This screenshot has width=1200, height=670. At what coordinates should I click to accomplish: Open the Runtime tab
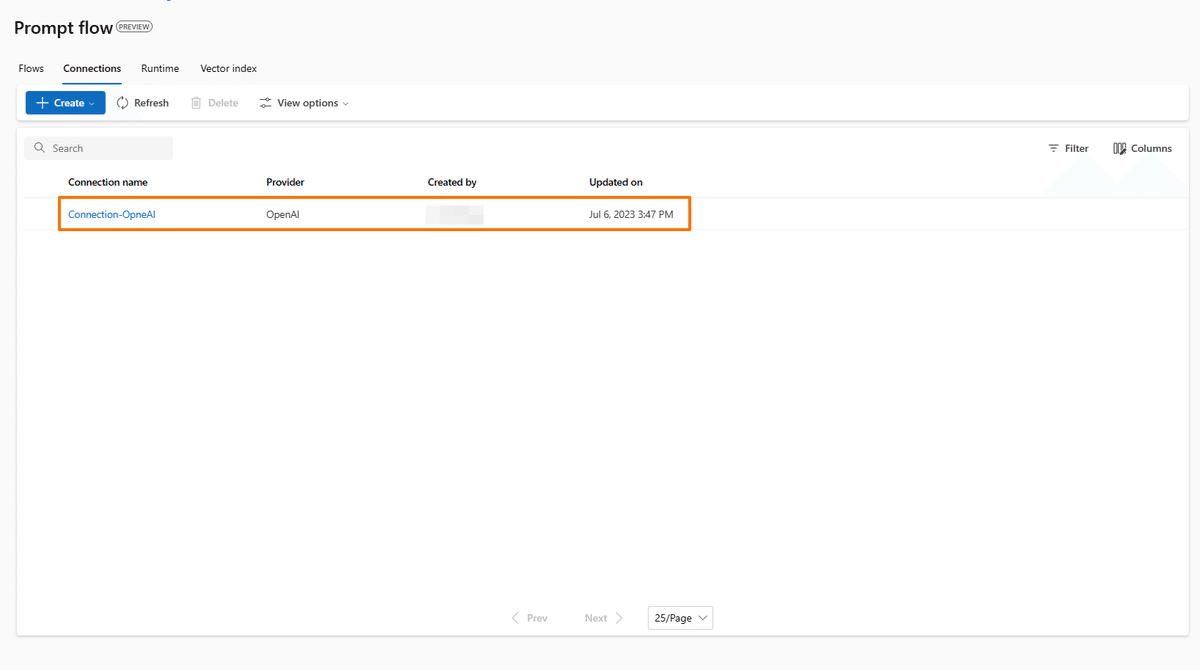[x=160, y=68]
